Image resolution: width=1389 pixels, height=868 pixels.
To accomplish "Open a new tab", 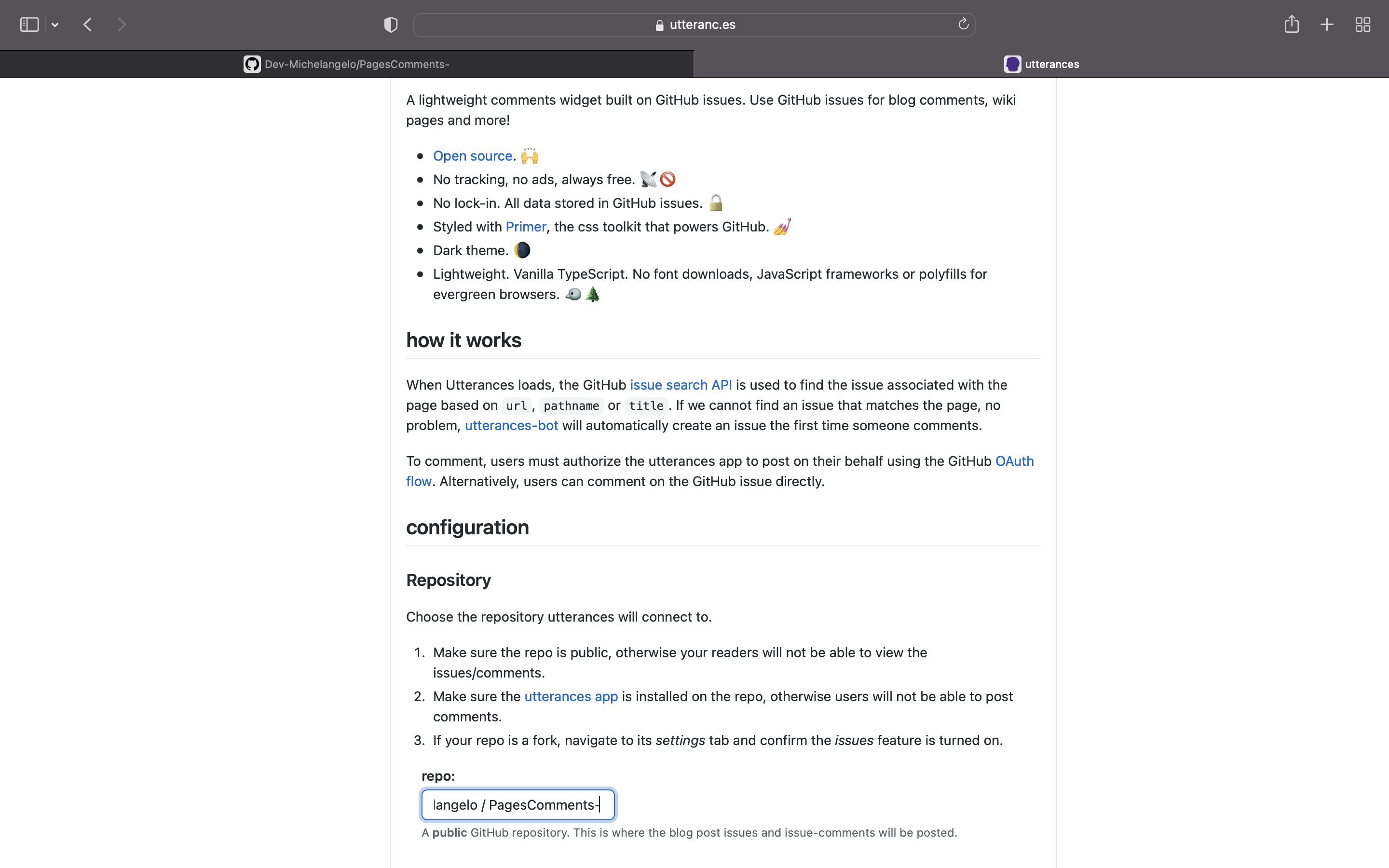I will click(x=1327, y=25).
